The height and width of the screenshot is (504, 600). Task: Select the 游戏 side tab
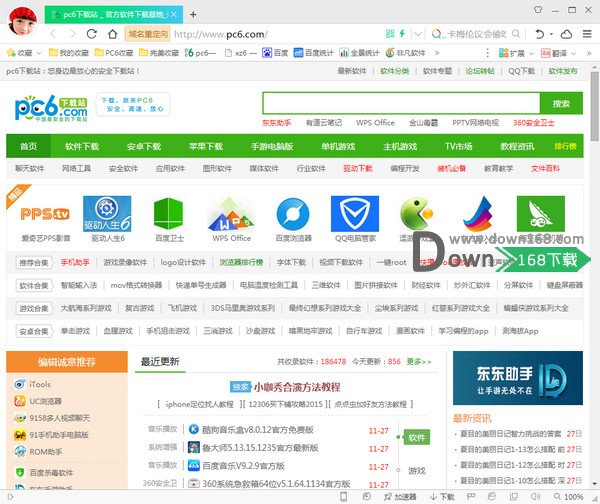417,471
